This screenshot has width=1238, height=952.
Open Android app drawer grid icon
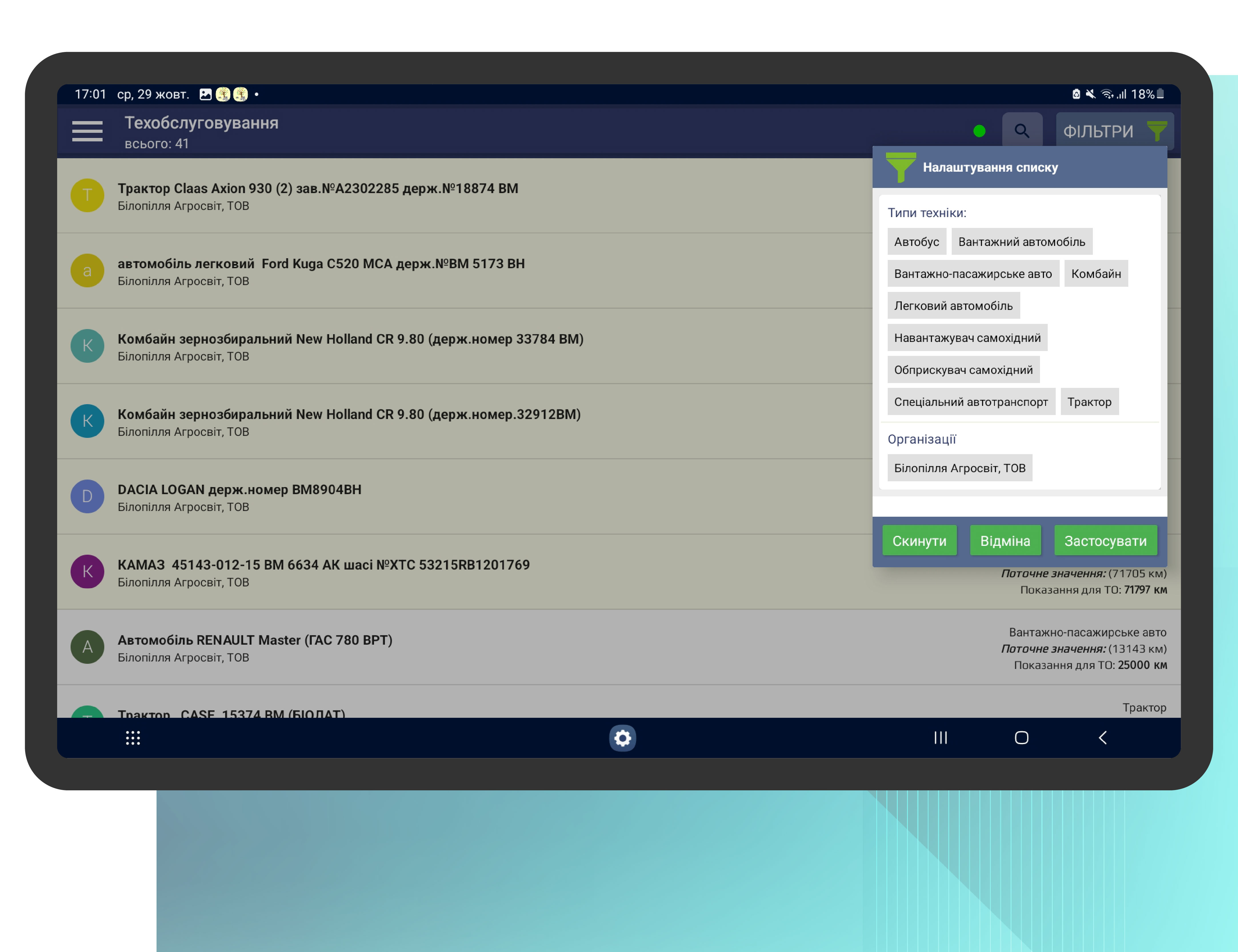[133, 737]
